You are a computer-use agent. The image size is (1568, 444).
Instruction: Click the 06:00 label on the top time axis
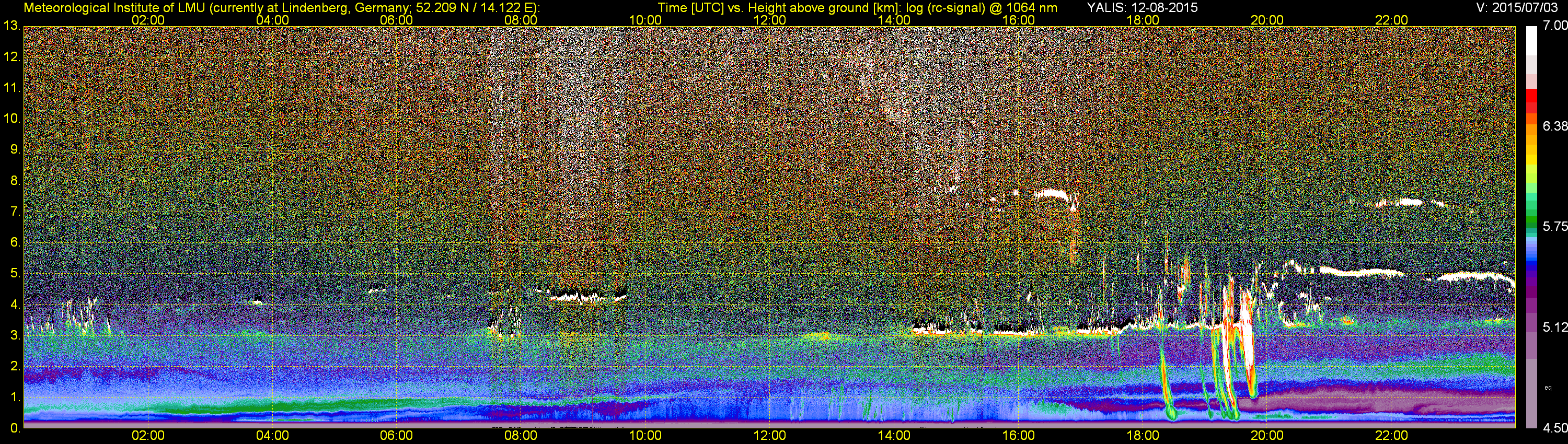396,20
